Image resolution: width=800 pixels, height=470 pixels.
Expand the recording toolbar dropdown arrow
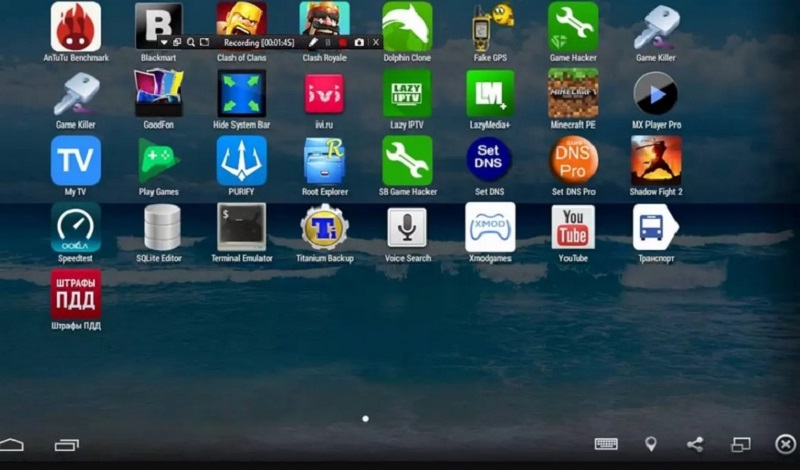[x=164, y=42]
